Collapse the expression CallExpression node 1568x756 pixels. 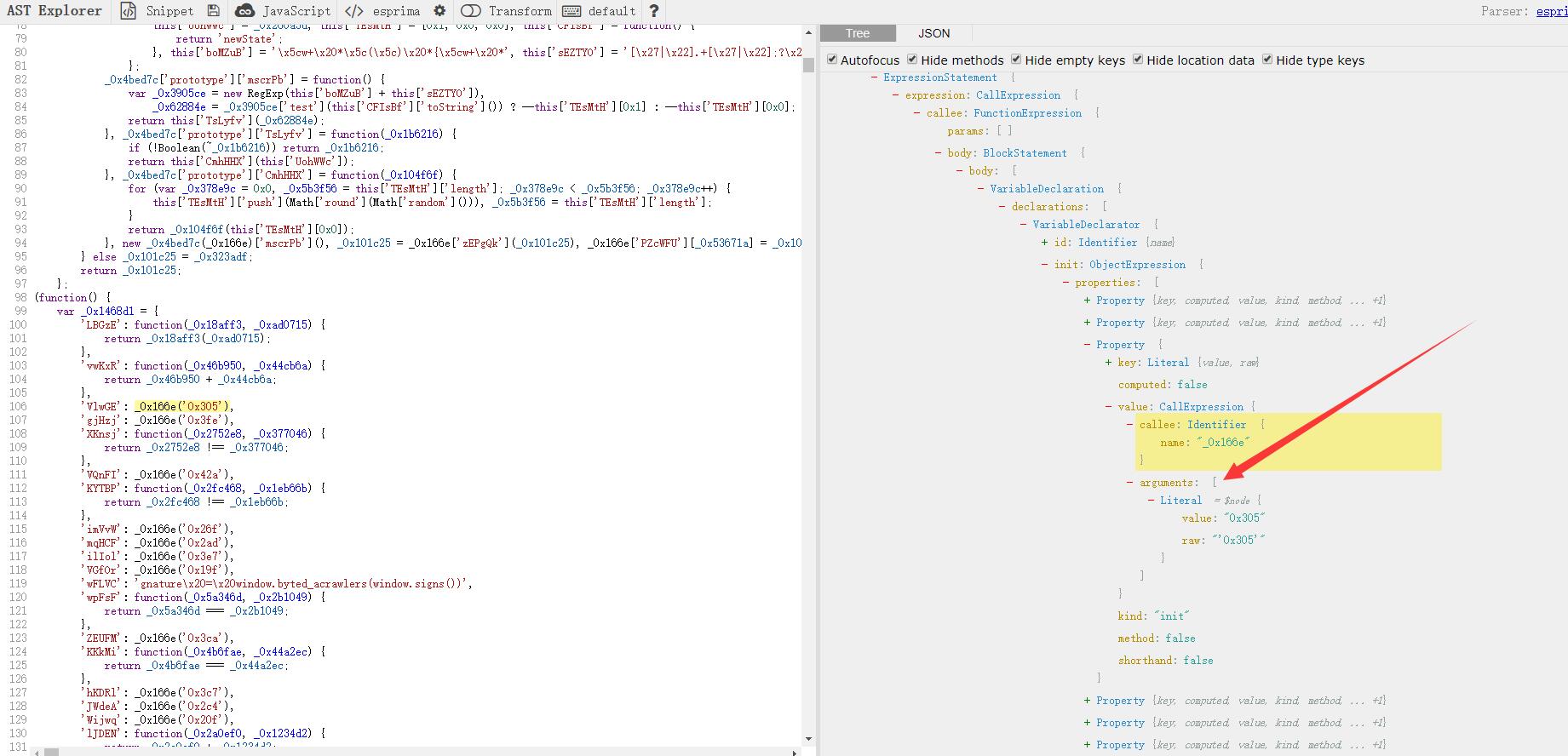(x=896, y=95)
